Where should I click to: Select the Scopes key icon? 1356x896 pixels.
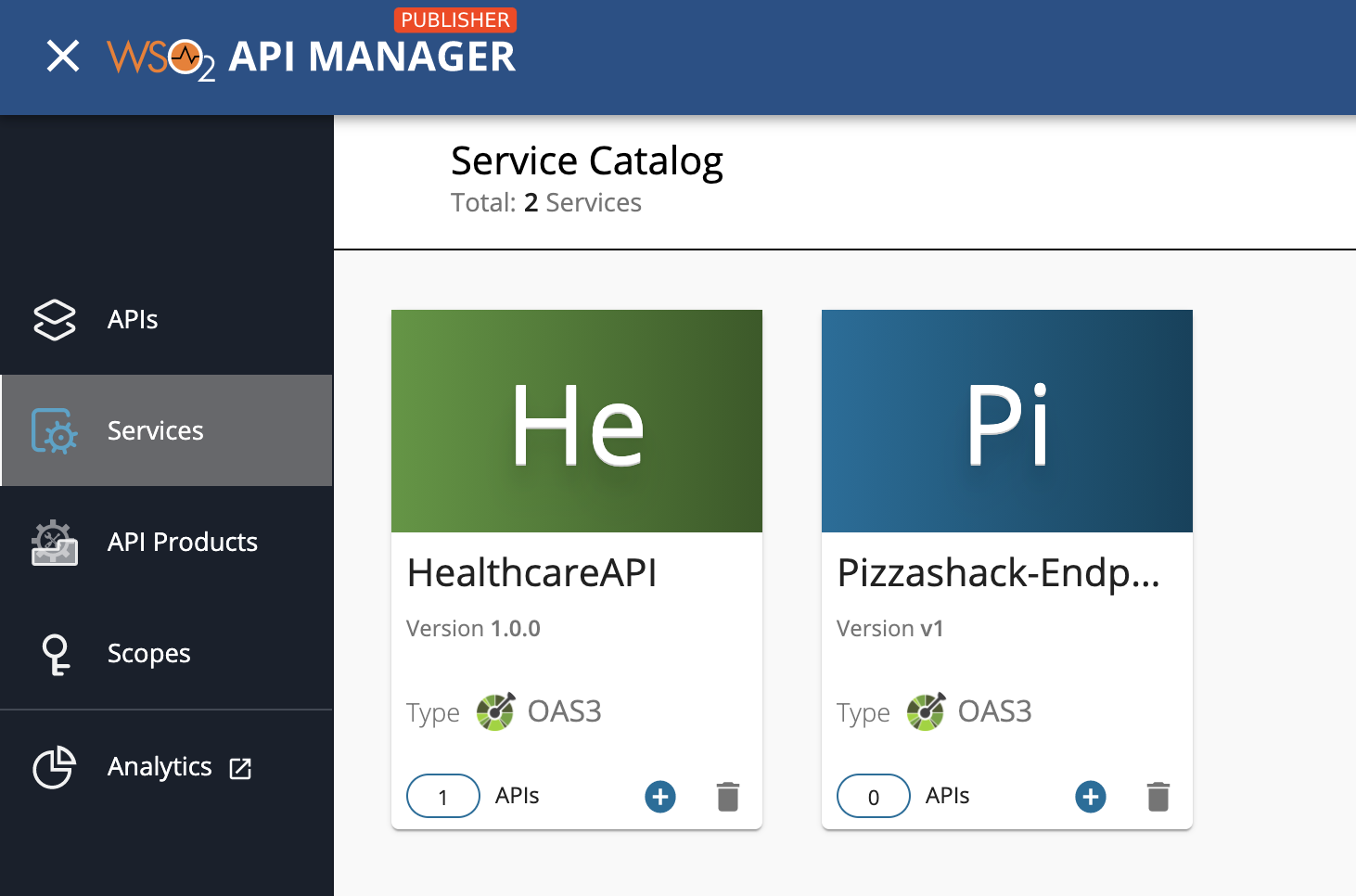(x=54, y=653)
